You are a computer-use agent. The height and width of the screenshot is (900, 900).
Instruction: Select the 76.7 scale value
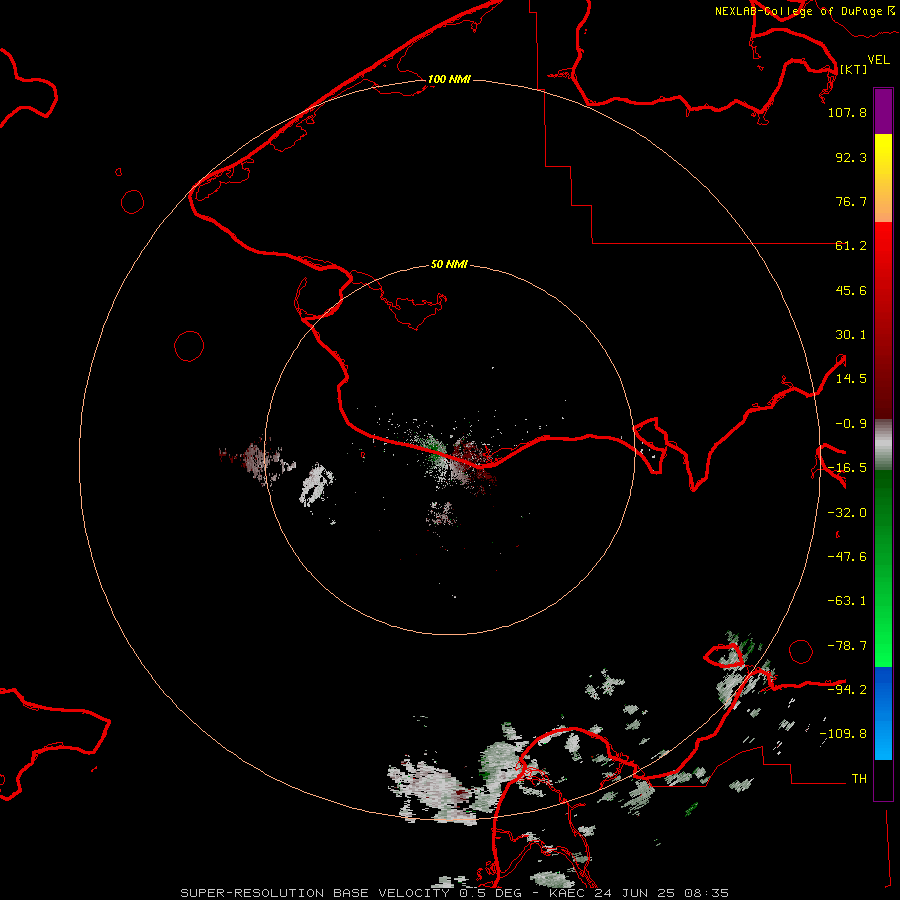[851, 201]
